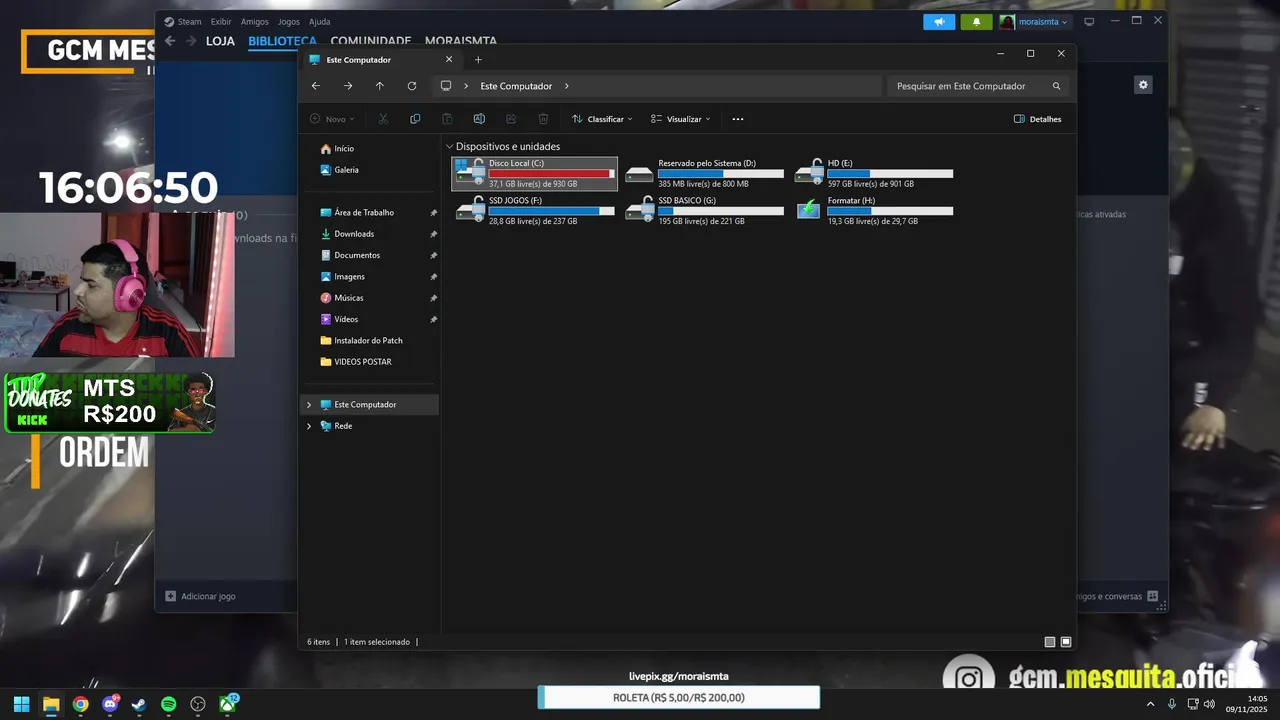
Task: Select the SSD JOGOS (F:) drive
Action: [535, 210]
